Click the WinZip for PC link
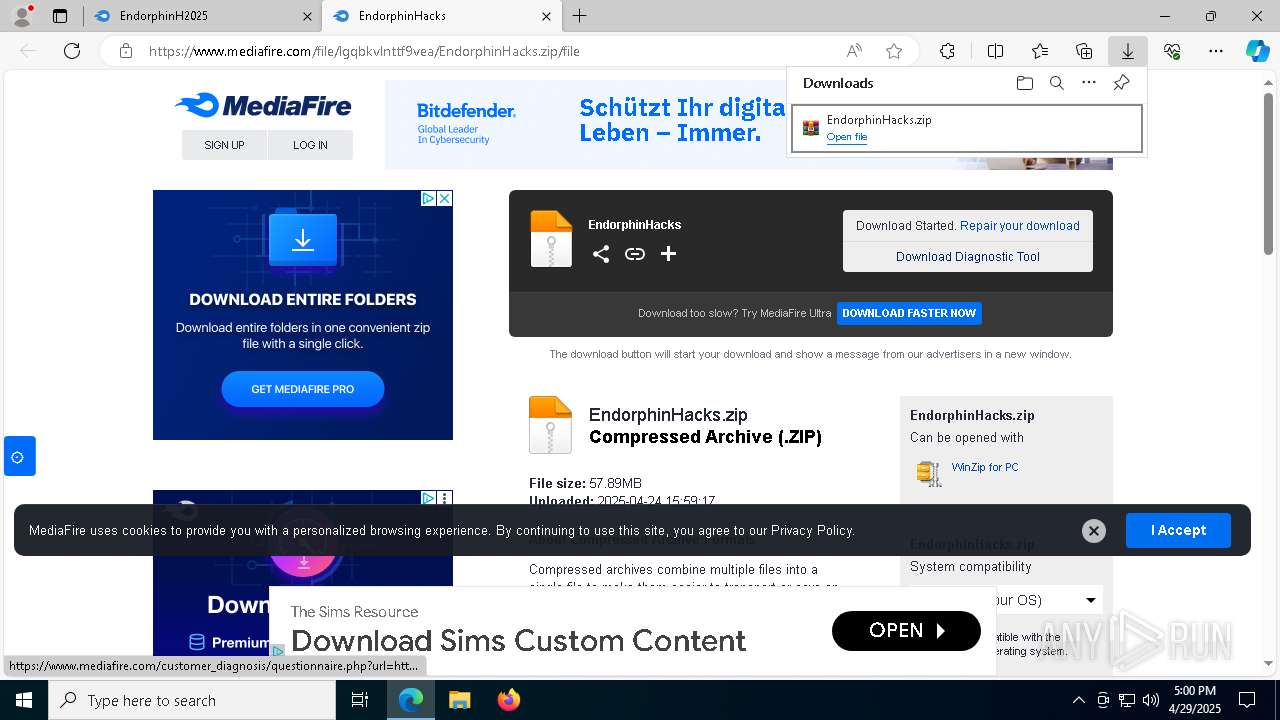 [985, 467]
